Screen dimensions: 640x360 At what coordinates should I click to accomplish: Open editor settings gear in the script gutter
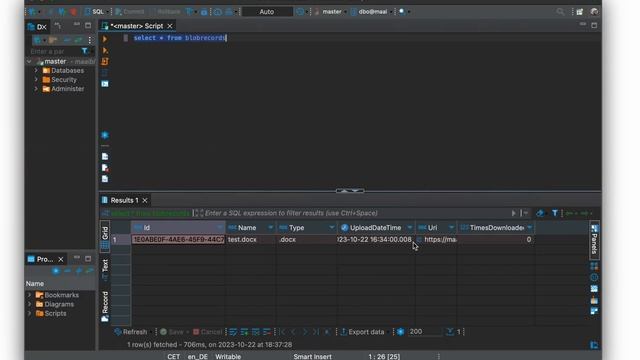coord(105,135)
